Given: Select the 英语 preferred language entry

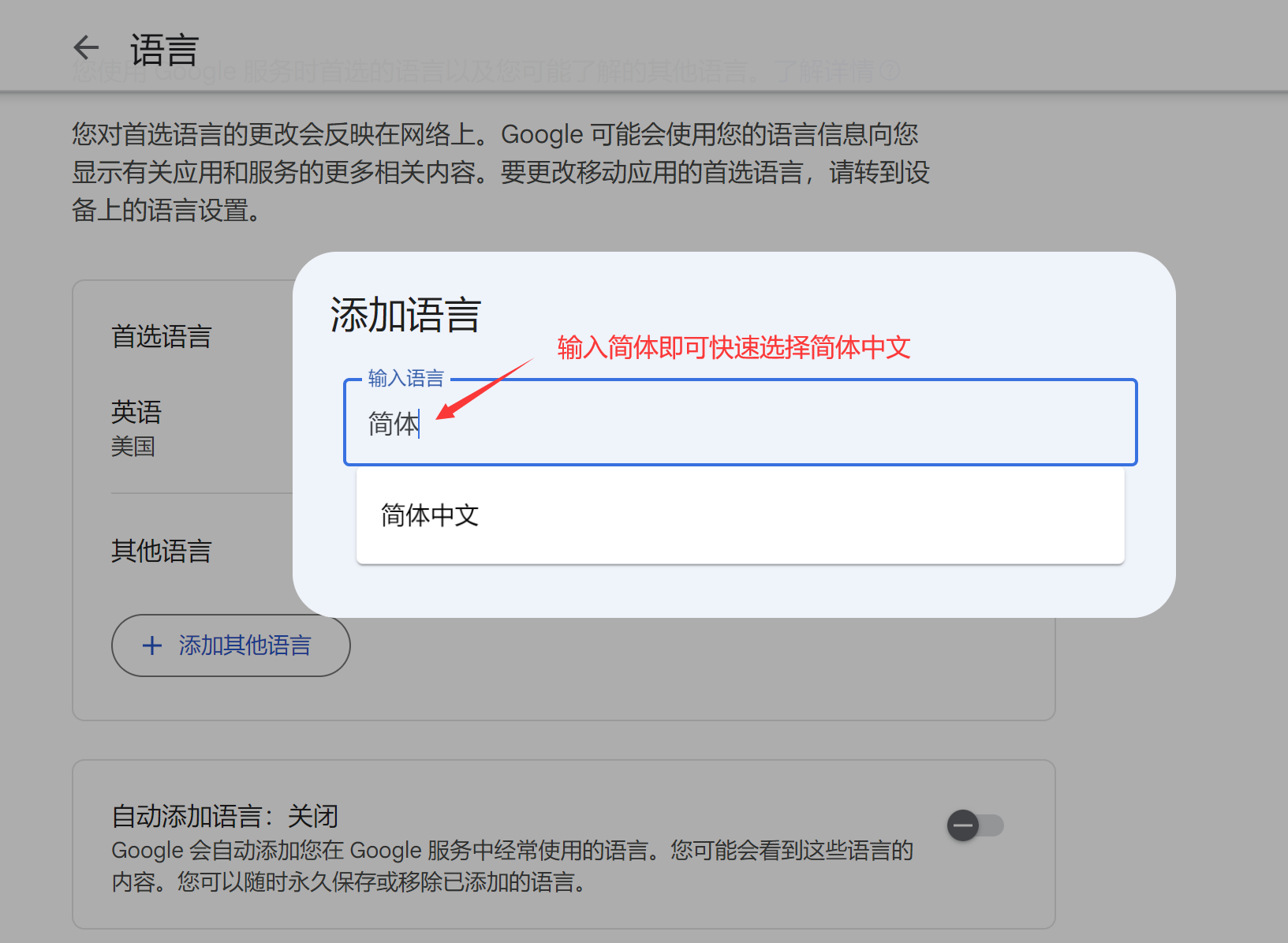Looking at the screenshot, I should 136,412.
